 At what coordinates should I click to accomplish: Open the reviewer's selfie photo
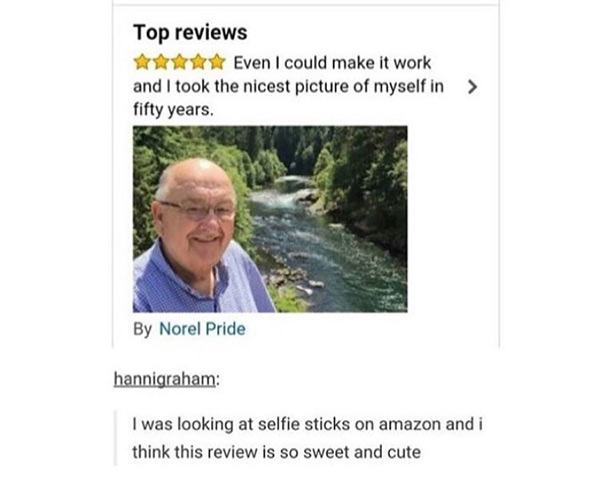[x=270, y=219]
